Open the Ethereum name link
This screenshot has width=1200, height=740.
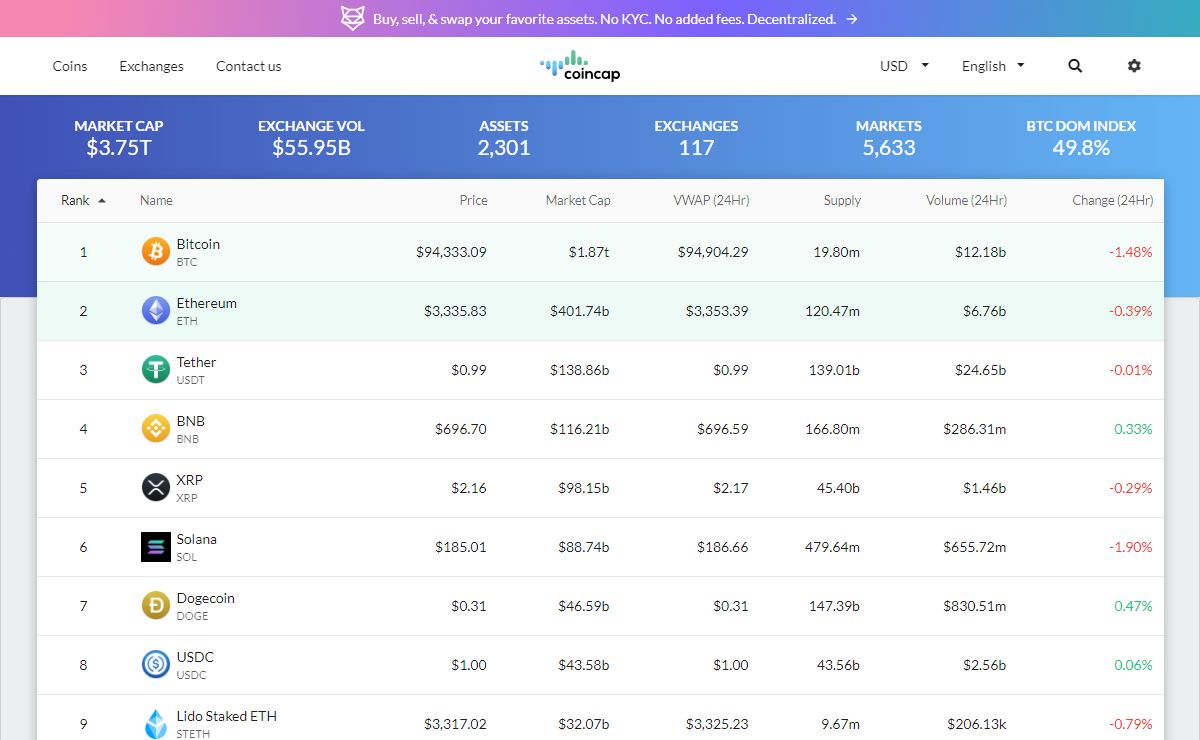click(x=207, y=303)
